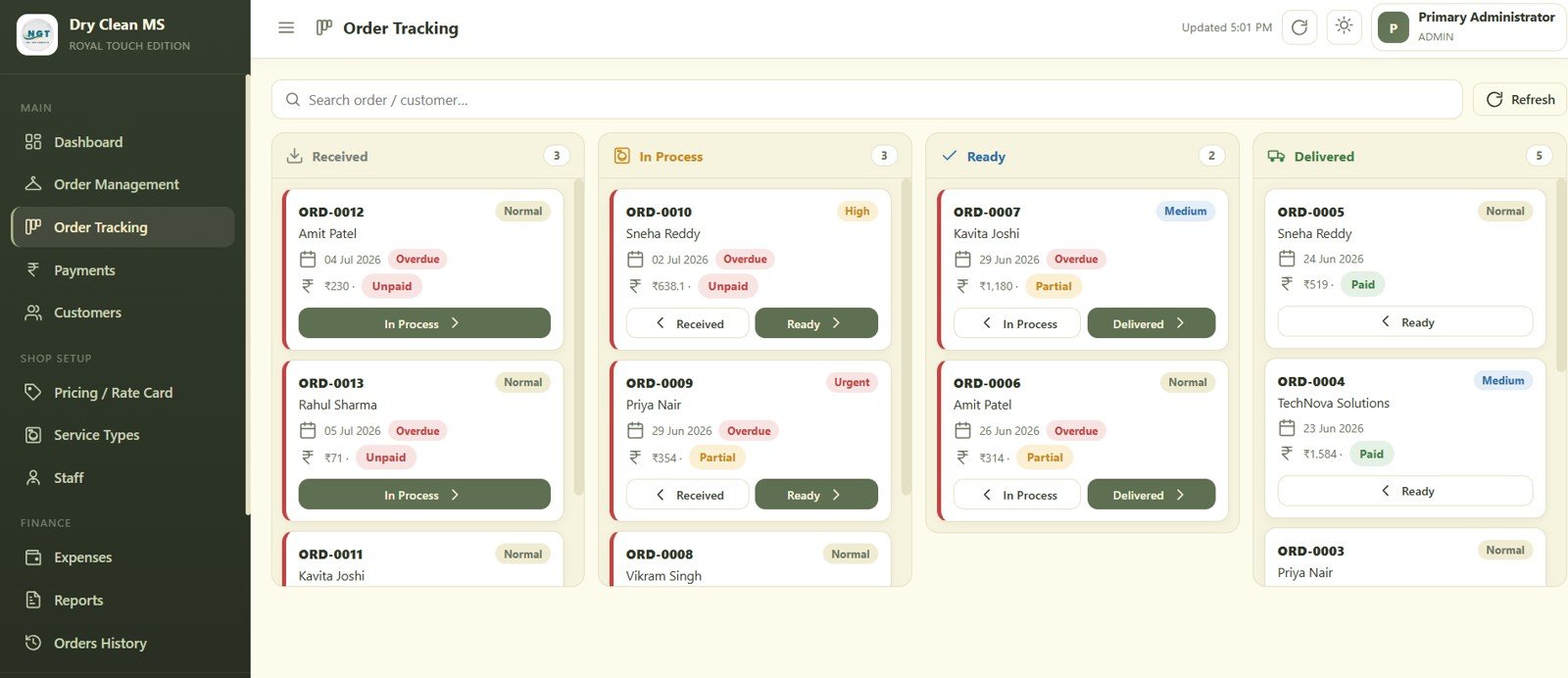
Task: Advance ORD-0009 to Ready
Action: click(x=816, y=495)
